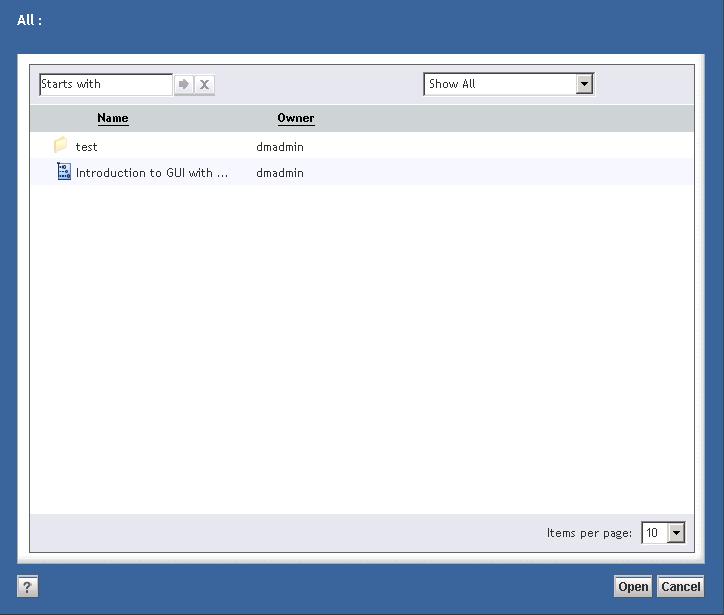Click the Cancel button
Screen dimensions: 724x615
(x=681, y=587)
